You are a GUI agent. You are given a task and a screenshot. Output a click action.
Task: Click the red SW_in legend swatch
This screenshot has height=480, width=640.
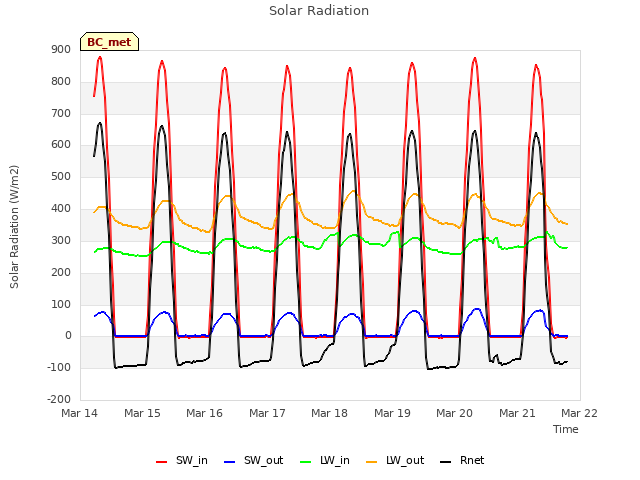click(162, 462)
